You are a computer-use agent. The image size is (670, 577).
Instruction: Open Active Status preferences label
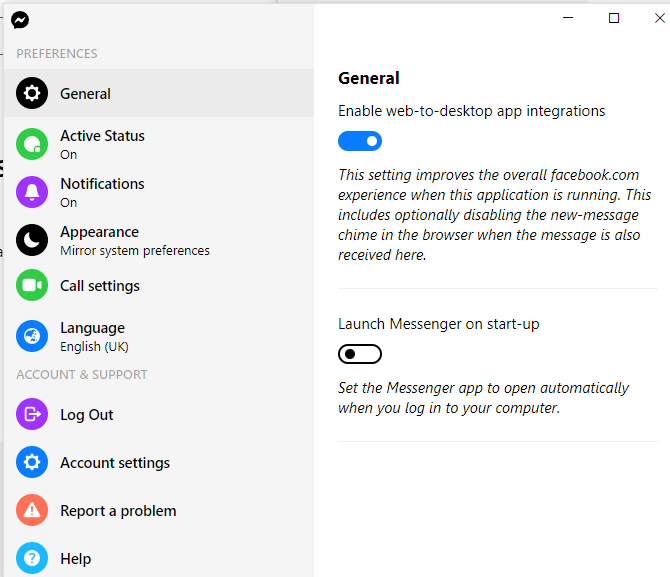point(103,135)
